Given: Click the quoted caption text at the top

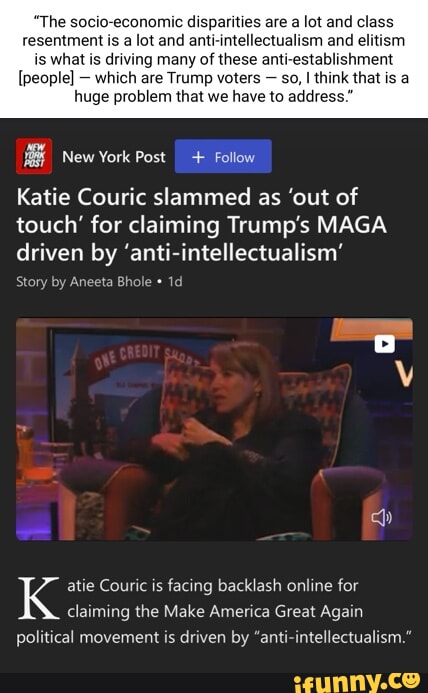Looking at the screenshot, I should (214, 59).
